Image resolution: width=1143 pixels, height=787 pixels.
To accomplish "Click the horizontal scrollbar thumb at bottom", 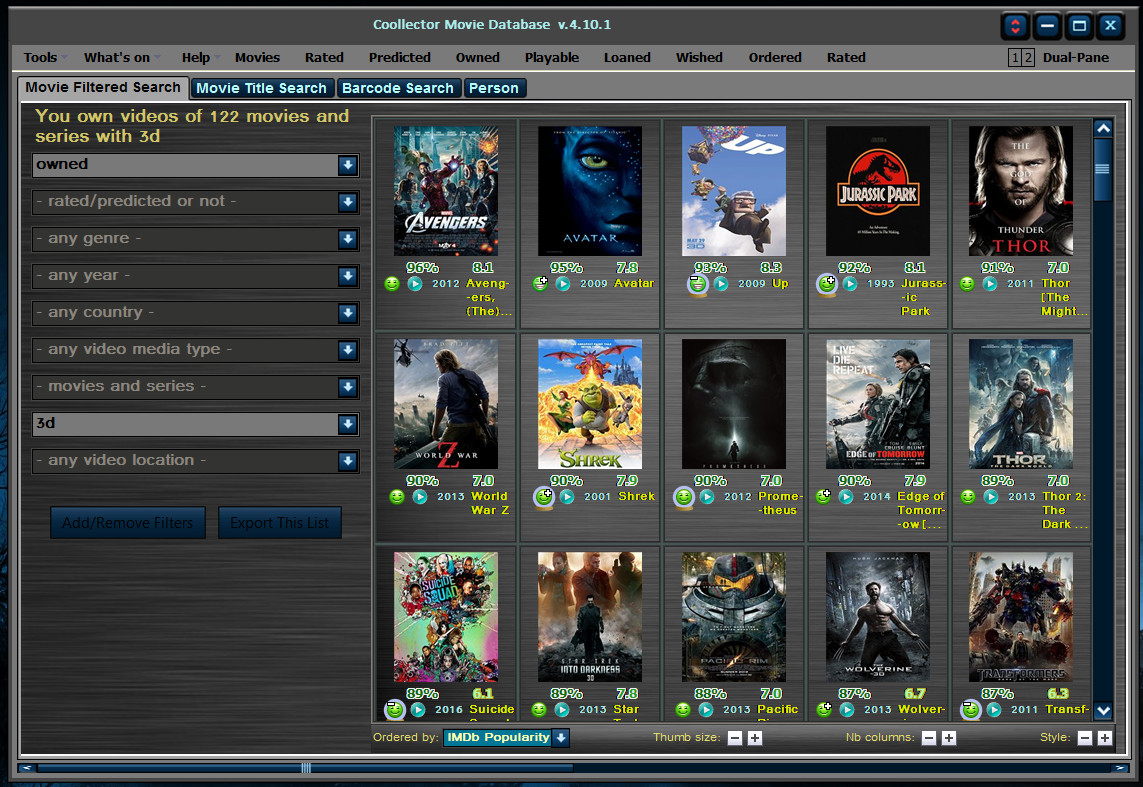I will pyautogui.click(x=305, y=767).
